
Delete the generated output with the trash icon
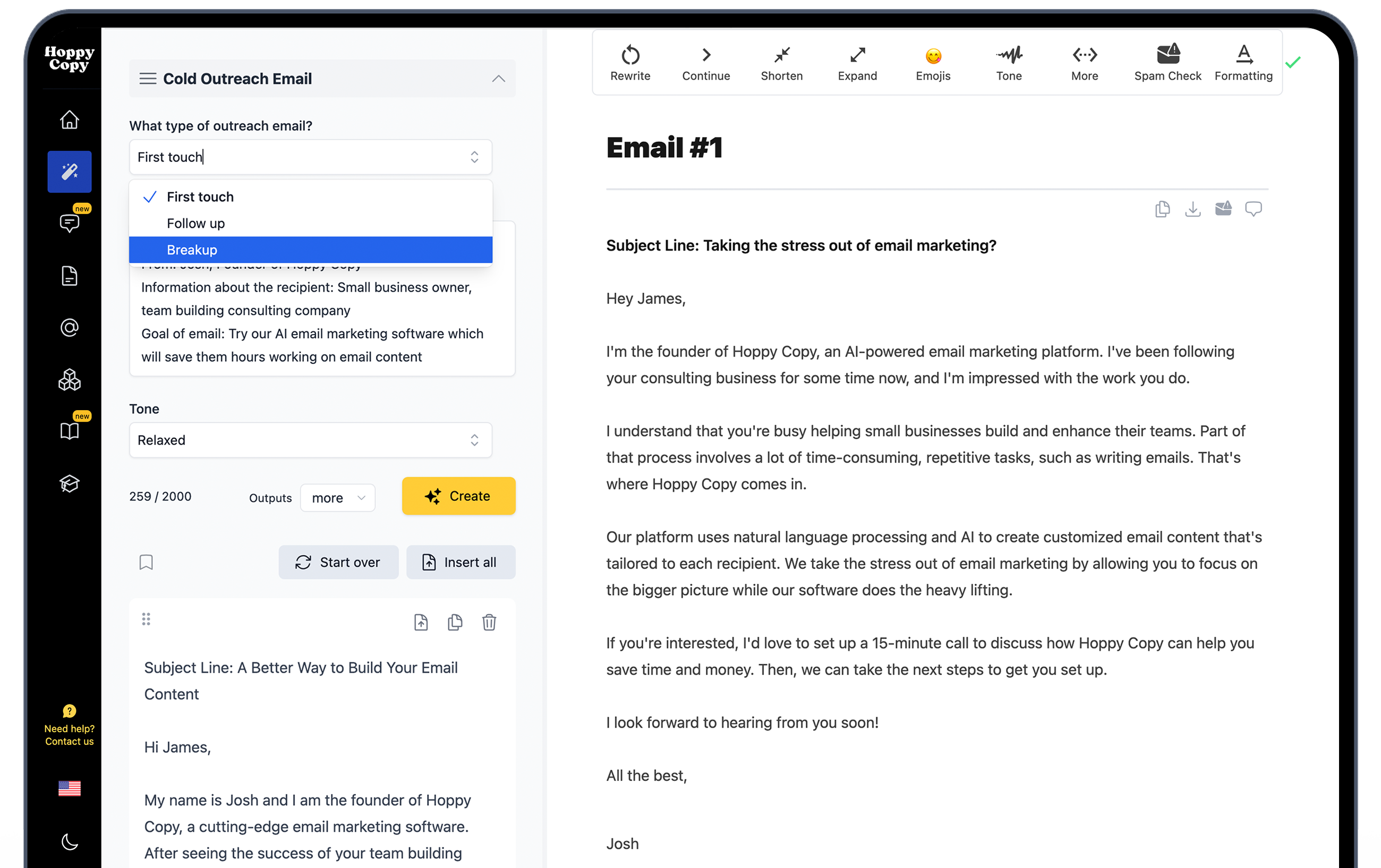pos(489,622)
